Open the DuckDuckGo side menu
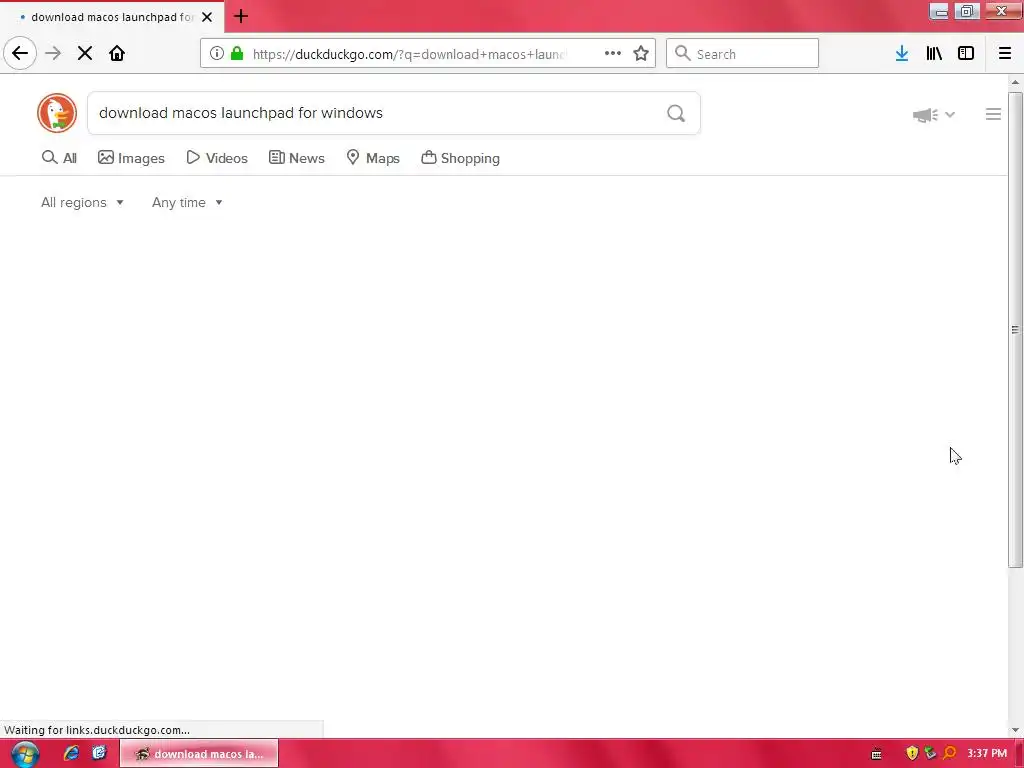The height and width of the screenshot is (768, 1024). pos(993,114)
